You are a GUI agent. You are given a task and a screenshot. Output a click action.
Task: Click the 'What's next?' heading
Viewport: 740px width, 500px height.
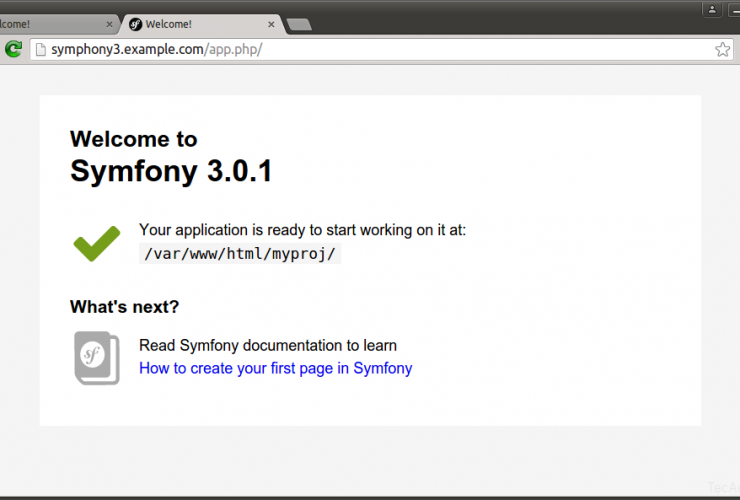124,307
